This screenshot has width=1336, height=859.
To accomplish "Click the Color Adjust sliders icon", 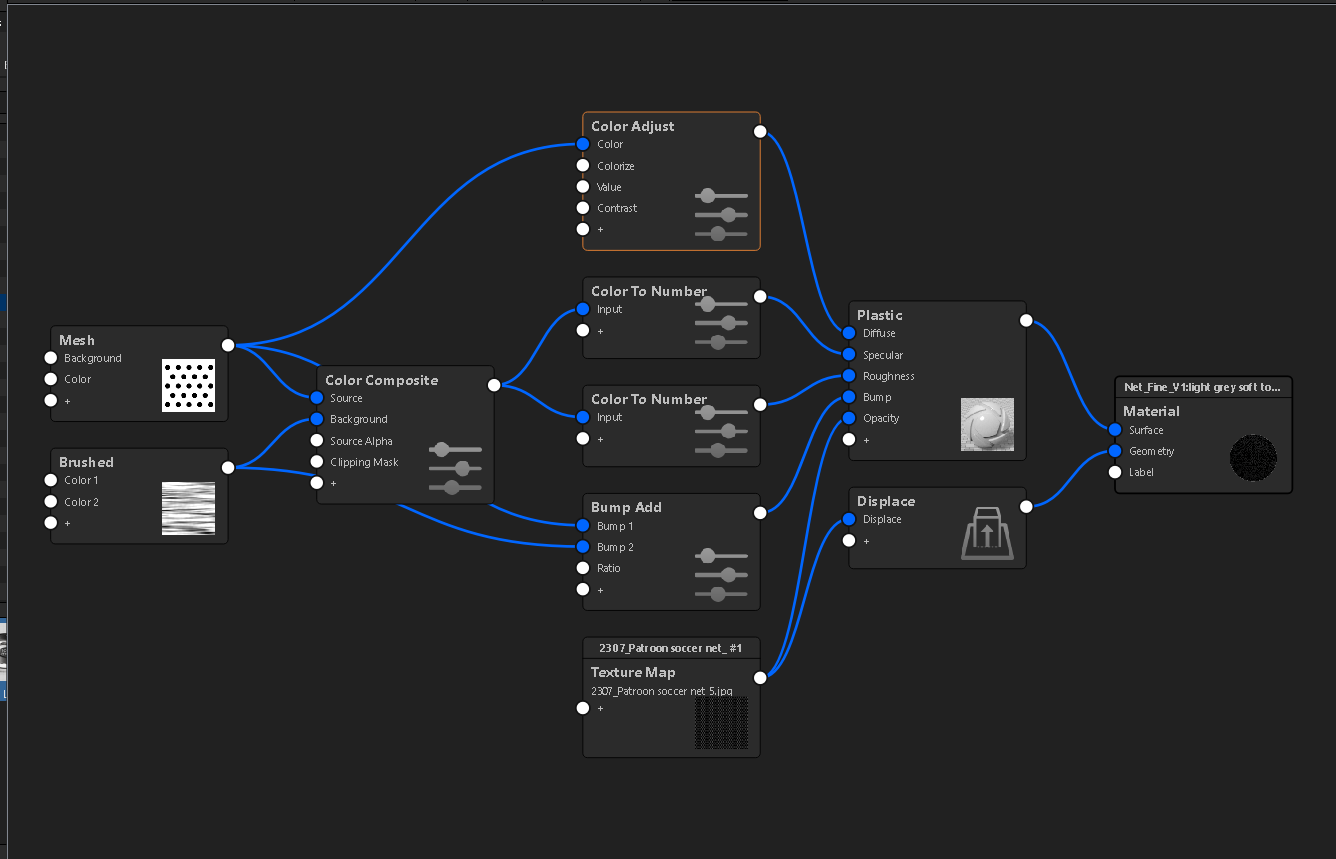I will [x=721, y=214].
